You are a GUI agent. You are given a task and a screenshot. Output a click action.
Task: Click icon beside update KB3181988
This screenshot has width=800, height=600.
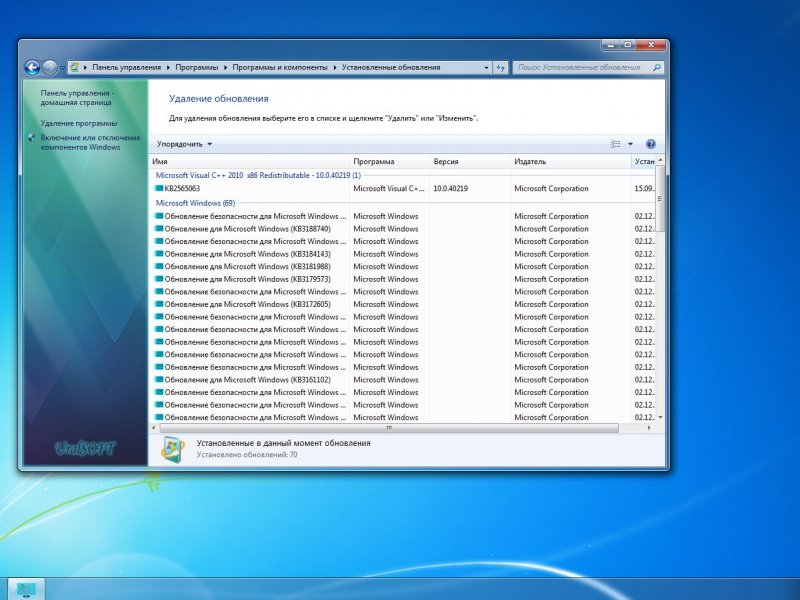[159, 266]
